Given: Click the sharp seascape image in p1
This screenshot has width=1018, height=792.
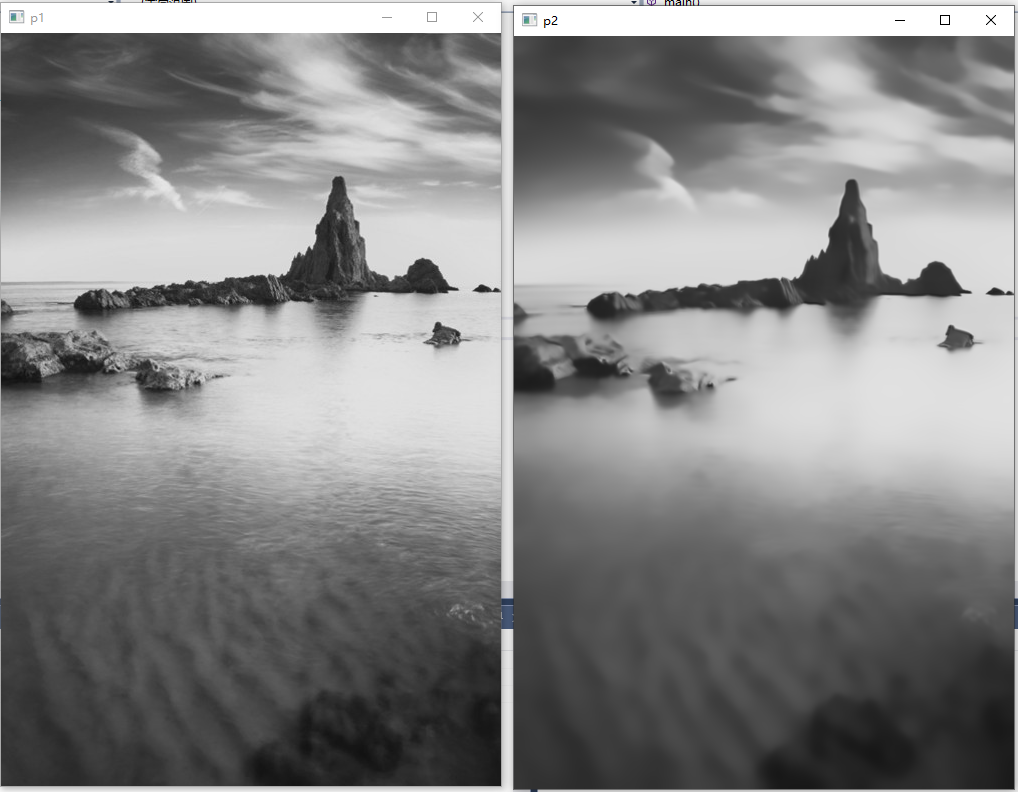Looking at the screenshot, I should pyautogui.click(x=251, y=410).
